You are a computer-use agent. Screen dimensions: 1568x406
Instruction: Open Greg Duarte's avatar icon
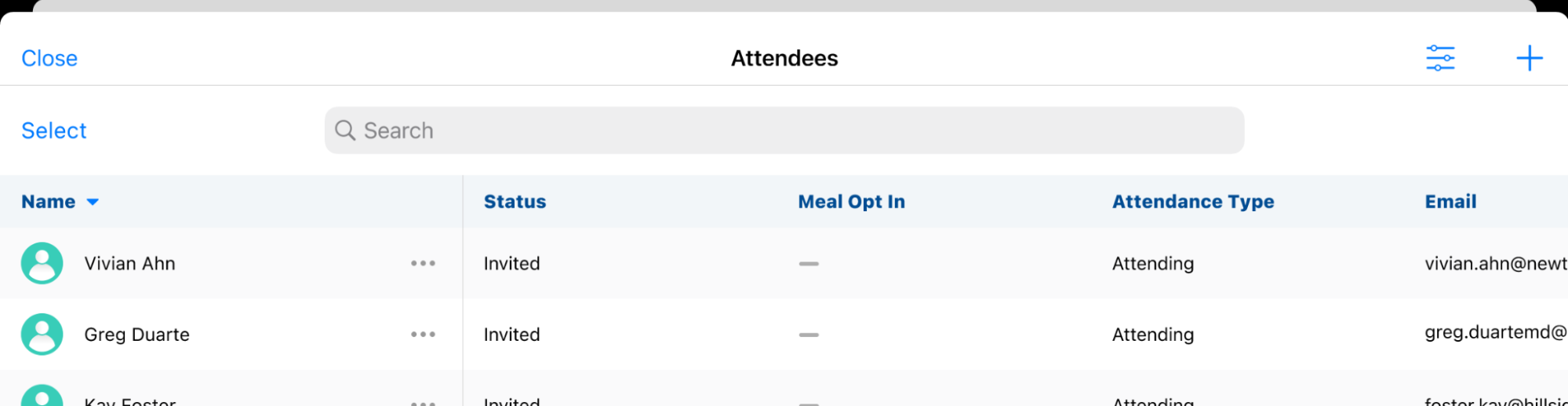[42, 335]
